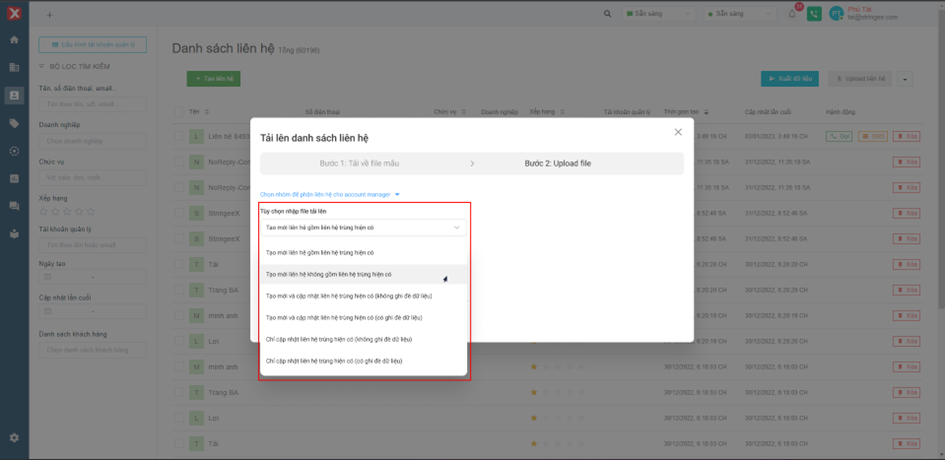Image resolution: width=945 pixels, height=460 pixels.
Task: Click the 'Tên, số điện thoại' search field
Action: [x=92, y=104]
